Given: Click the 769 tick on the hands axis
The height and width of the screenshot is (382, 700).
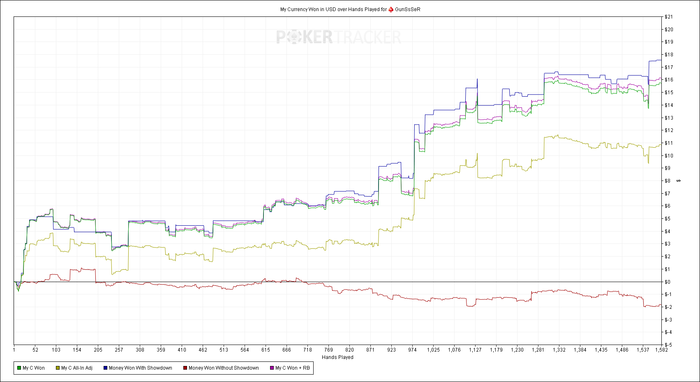Looking at the screenshot, I should click(x=329, y=351).
